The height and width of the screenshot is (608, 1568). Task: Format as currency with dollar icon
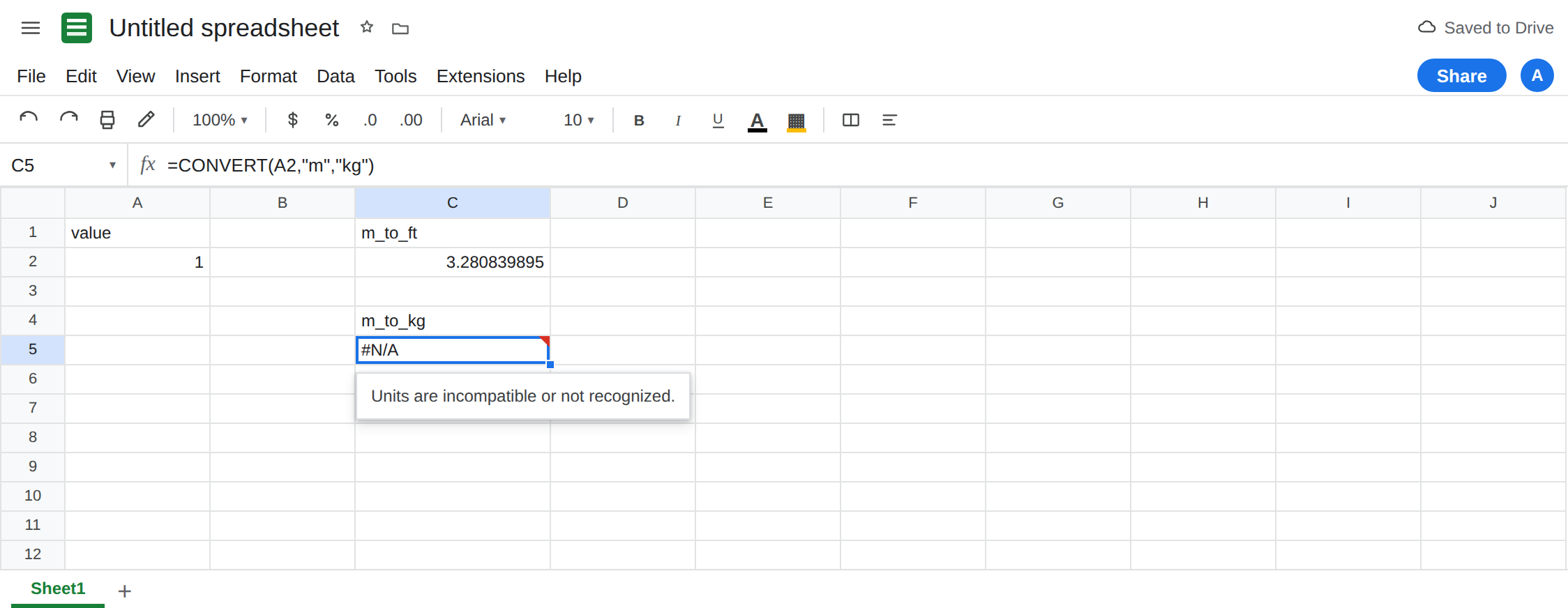pos(293,120)
